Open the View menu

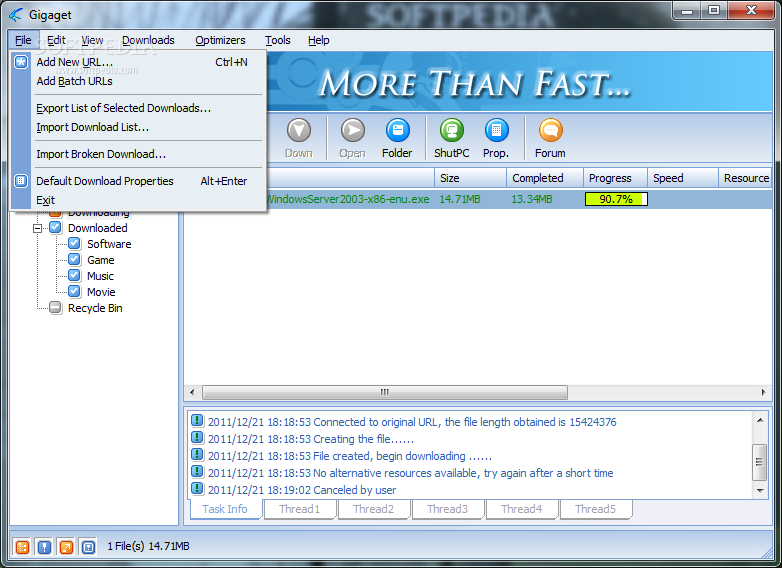[x=92, y=40]
